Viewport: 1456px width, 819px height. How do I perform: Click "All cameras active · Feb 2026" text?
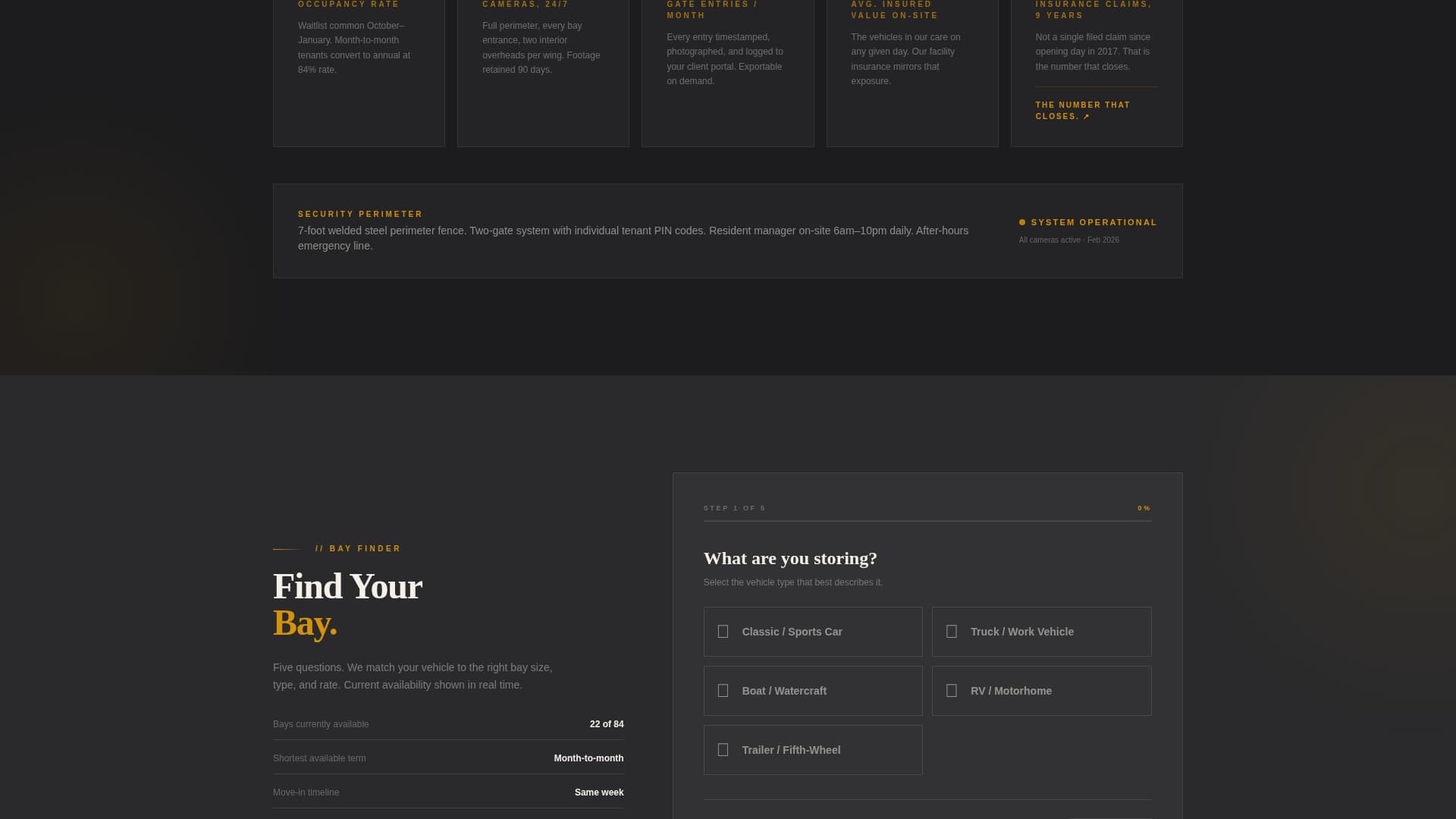(1068, 240)
